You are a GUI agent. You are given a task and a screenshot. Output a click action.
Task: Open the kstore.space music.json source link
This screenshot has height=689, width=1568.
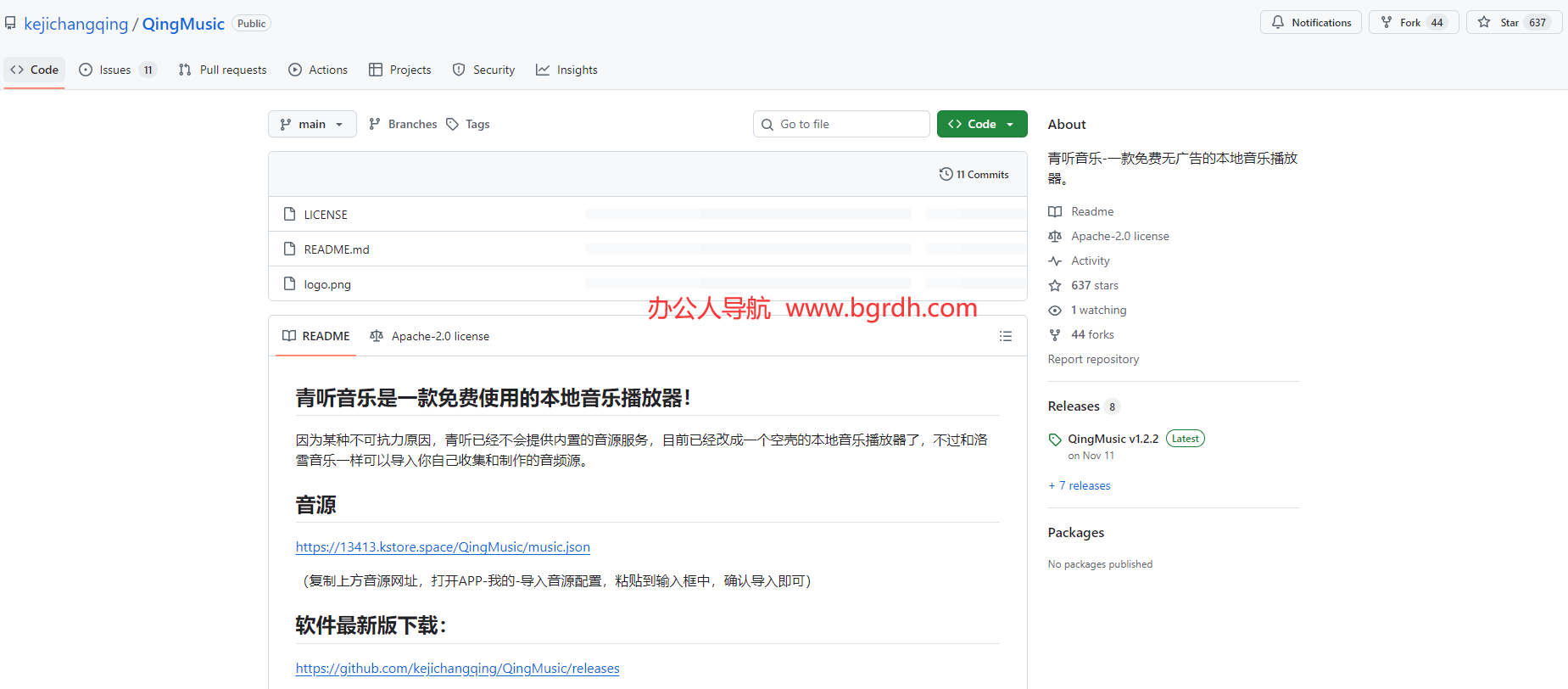tap(443, 547)
